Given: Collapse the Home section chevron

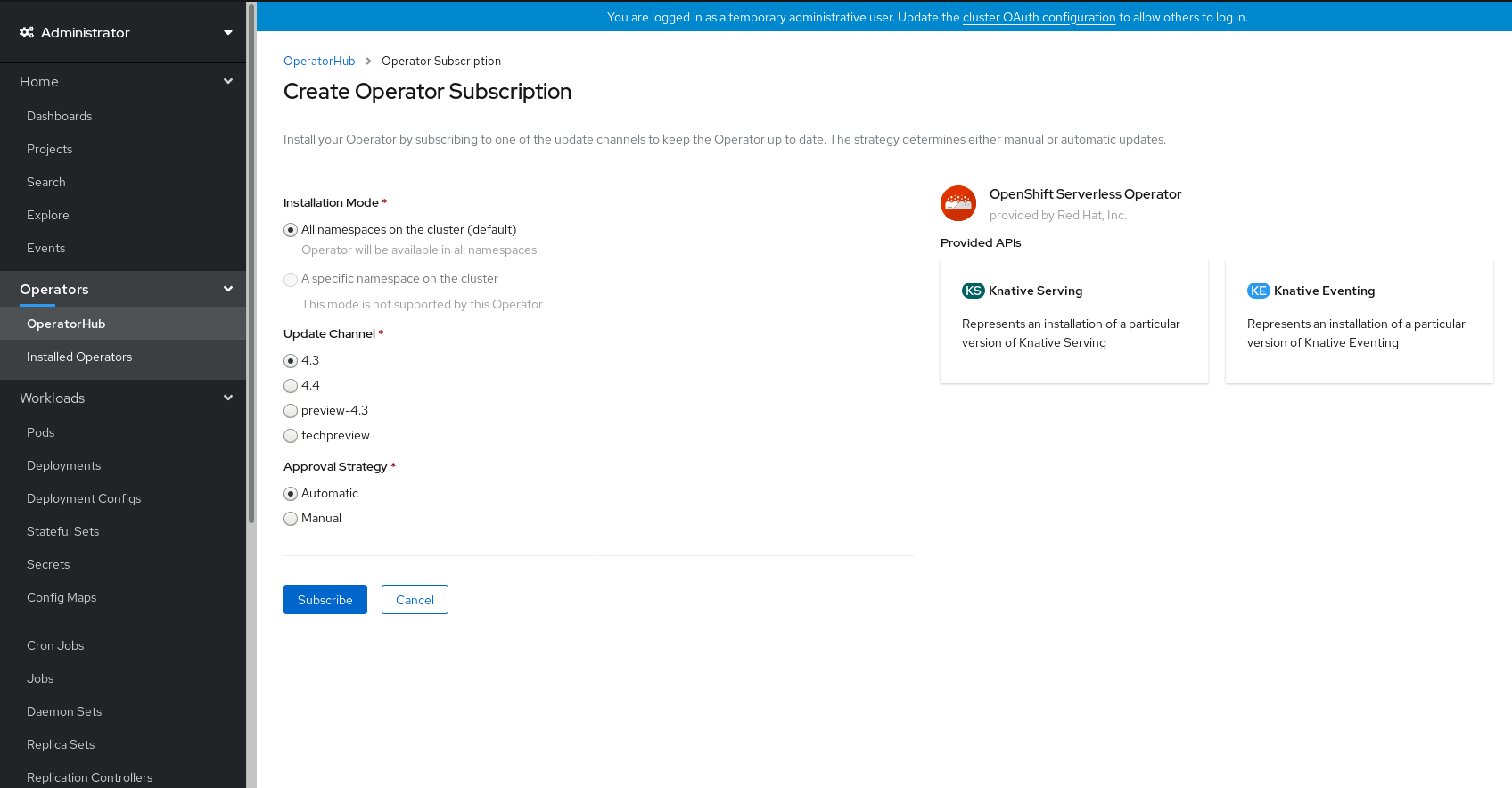Looking at the screenshot, I should click(228, 81).
